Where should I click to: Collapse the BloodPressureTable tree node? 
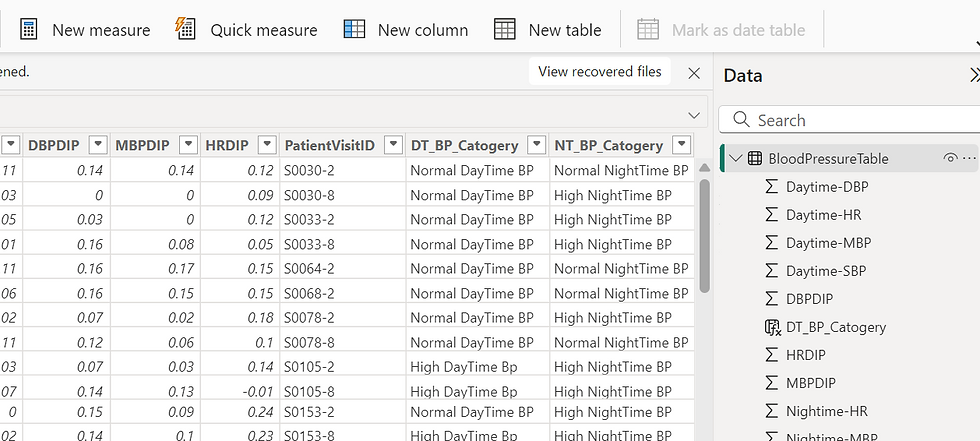click(x=736, y=159)
